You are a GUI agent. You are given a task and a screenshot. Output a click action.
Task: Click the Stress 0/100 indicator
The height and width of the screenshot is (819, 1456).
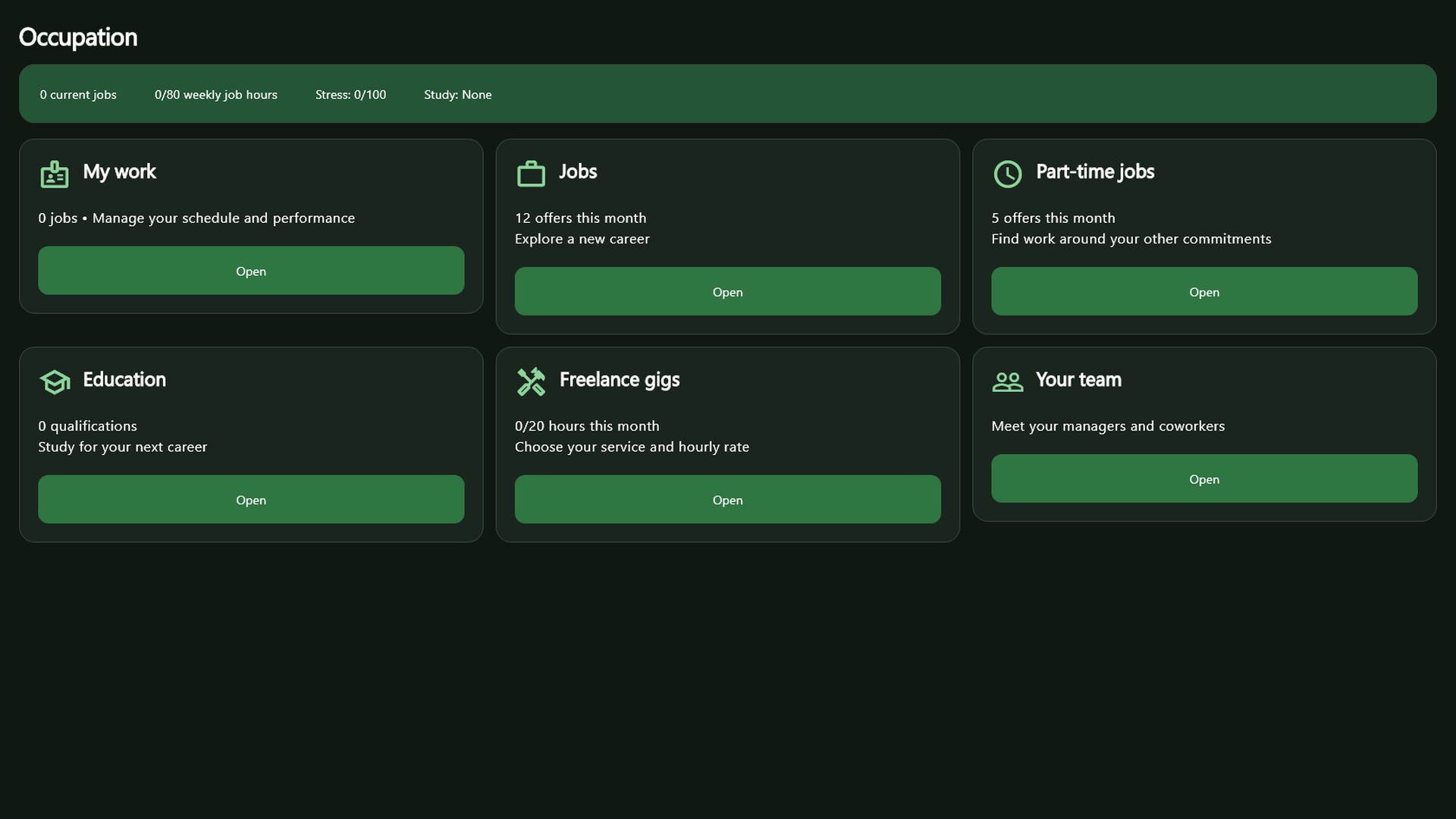pyautogui.click(x=350, y=95)
